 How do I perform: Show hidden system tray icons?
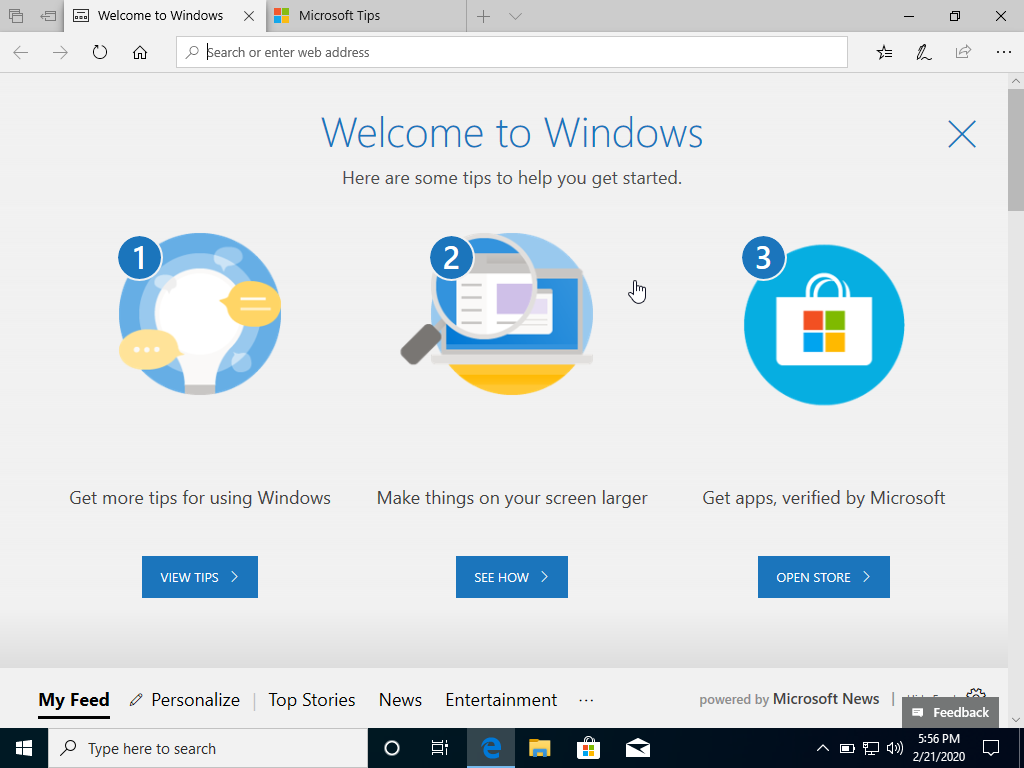click(x=823, y=748)
